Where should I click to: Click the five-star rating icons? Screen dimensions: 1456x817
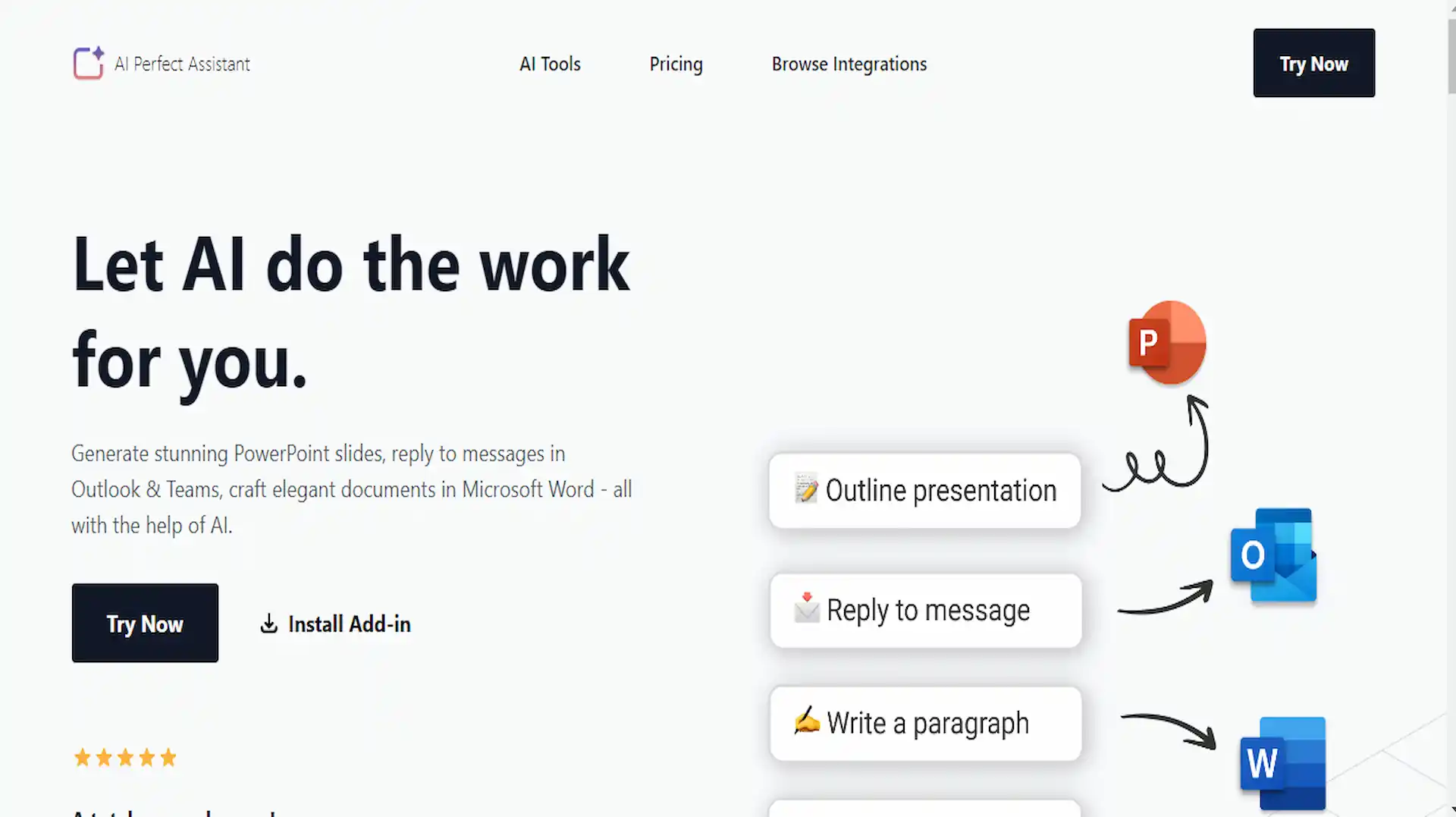pyautogui.click(x=125, y=757)
